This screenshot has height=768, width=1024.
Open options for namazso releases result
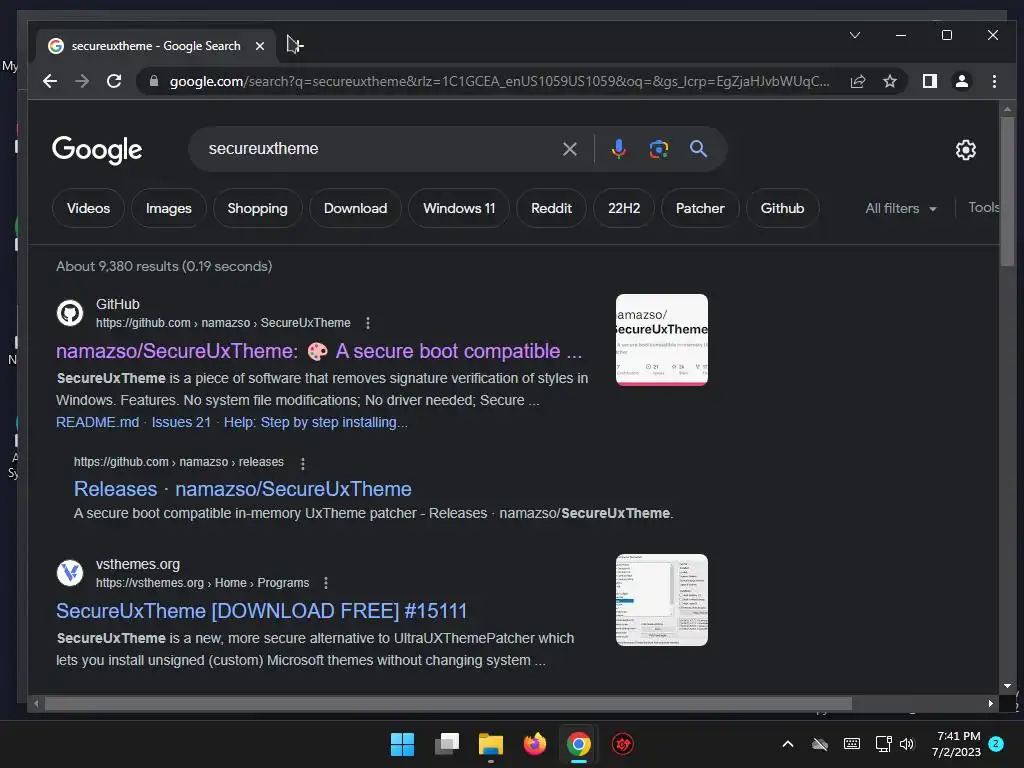point(302,463)
